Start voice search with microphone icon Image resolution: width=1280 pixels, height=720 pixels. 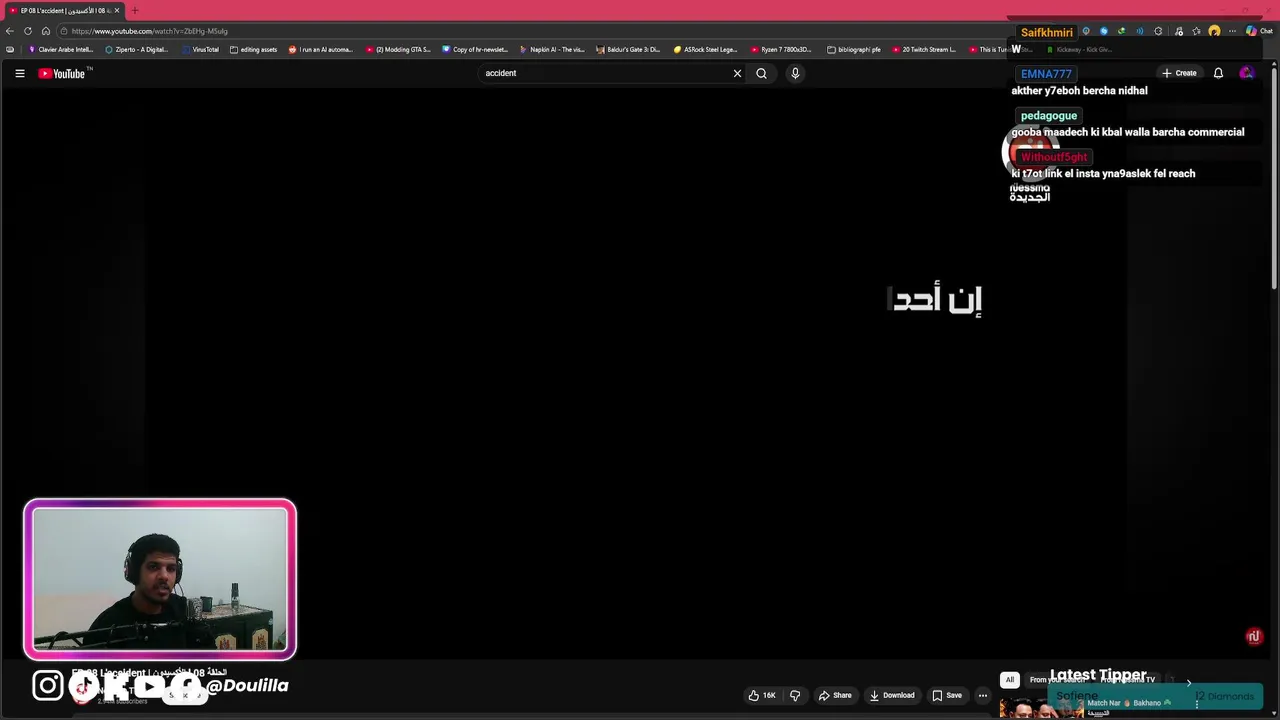pyautogui.click(x=795, y=73)
